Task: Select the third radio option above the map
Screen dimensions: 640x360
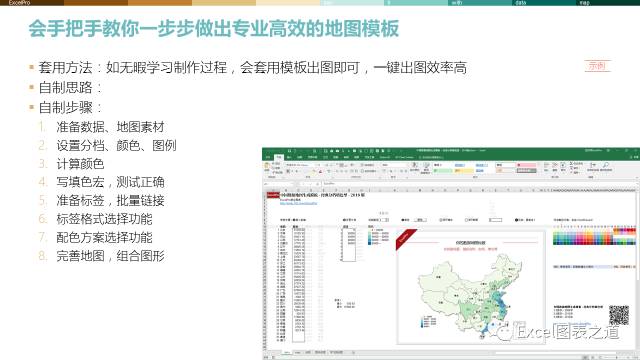Action: tap(466, 220)
